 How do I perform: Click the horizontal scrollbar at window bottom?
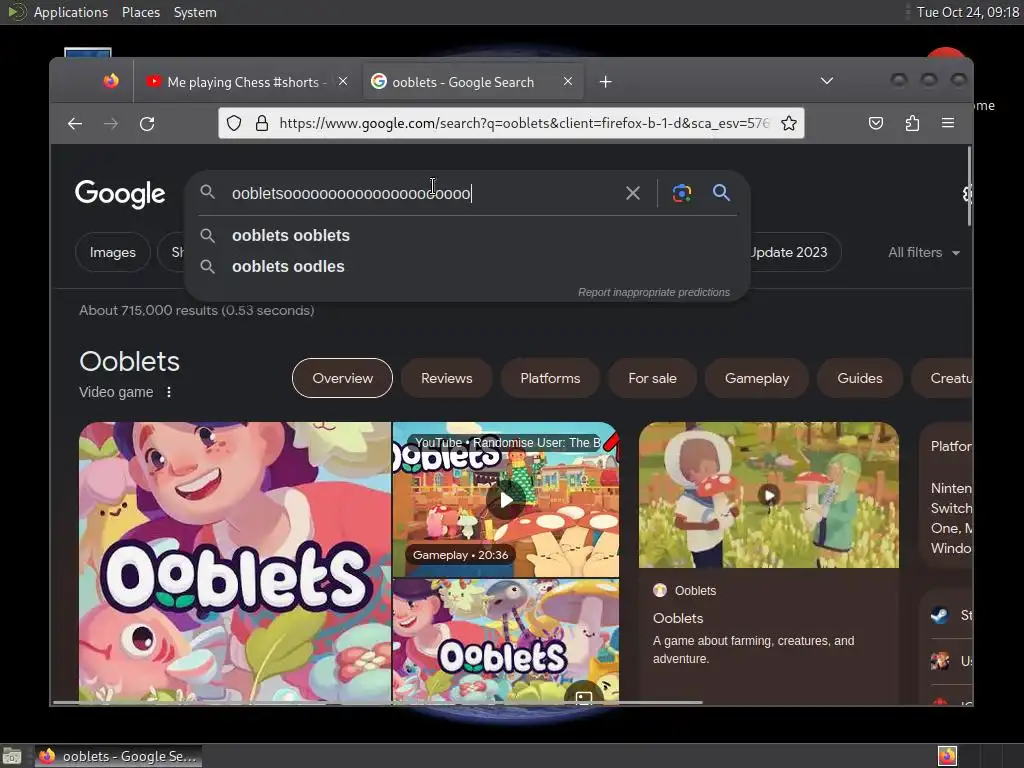377,703
